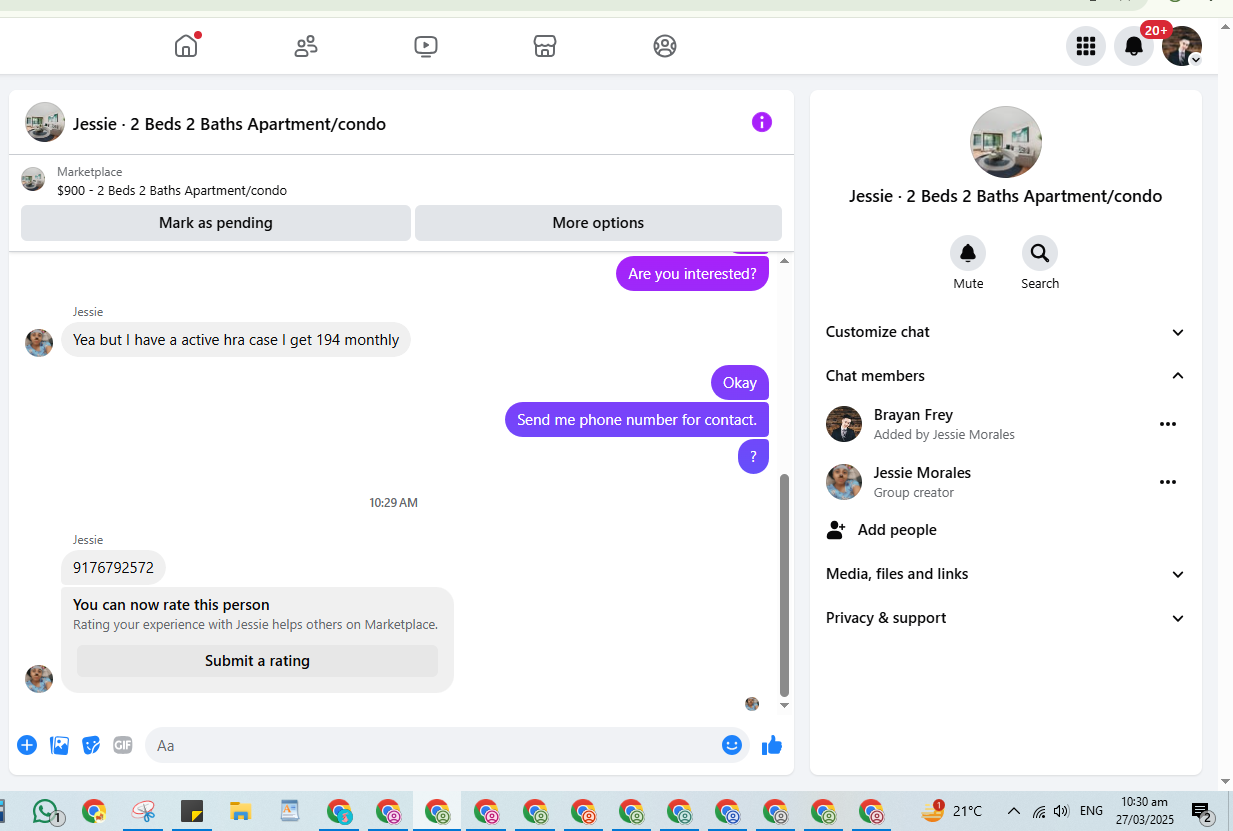Click the '?' message bubble
The height and width of the screenshot is (831, 1233).
click(x=753, y=457)
